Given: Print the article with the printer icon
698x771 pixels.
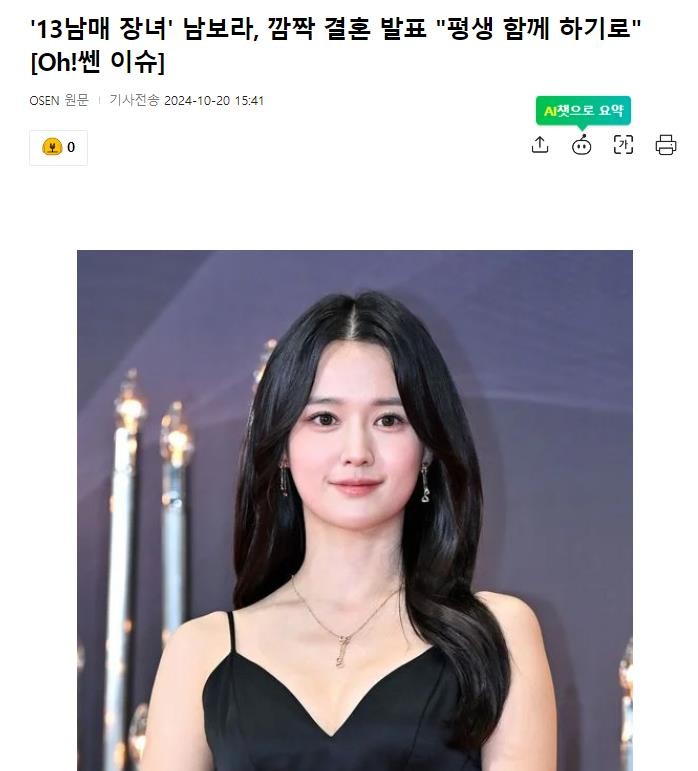Looking at the screenshot, I should pyautogui.click(x=666, y=145).
